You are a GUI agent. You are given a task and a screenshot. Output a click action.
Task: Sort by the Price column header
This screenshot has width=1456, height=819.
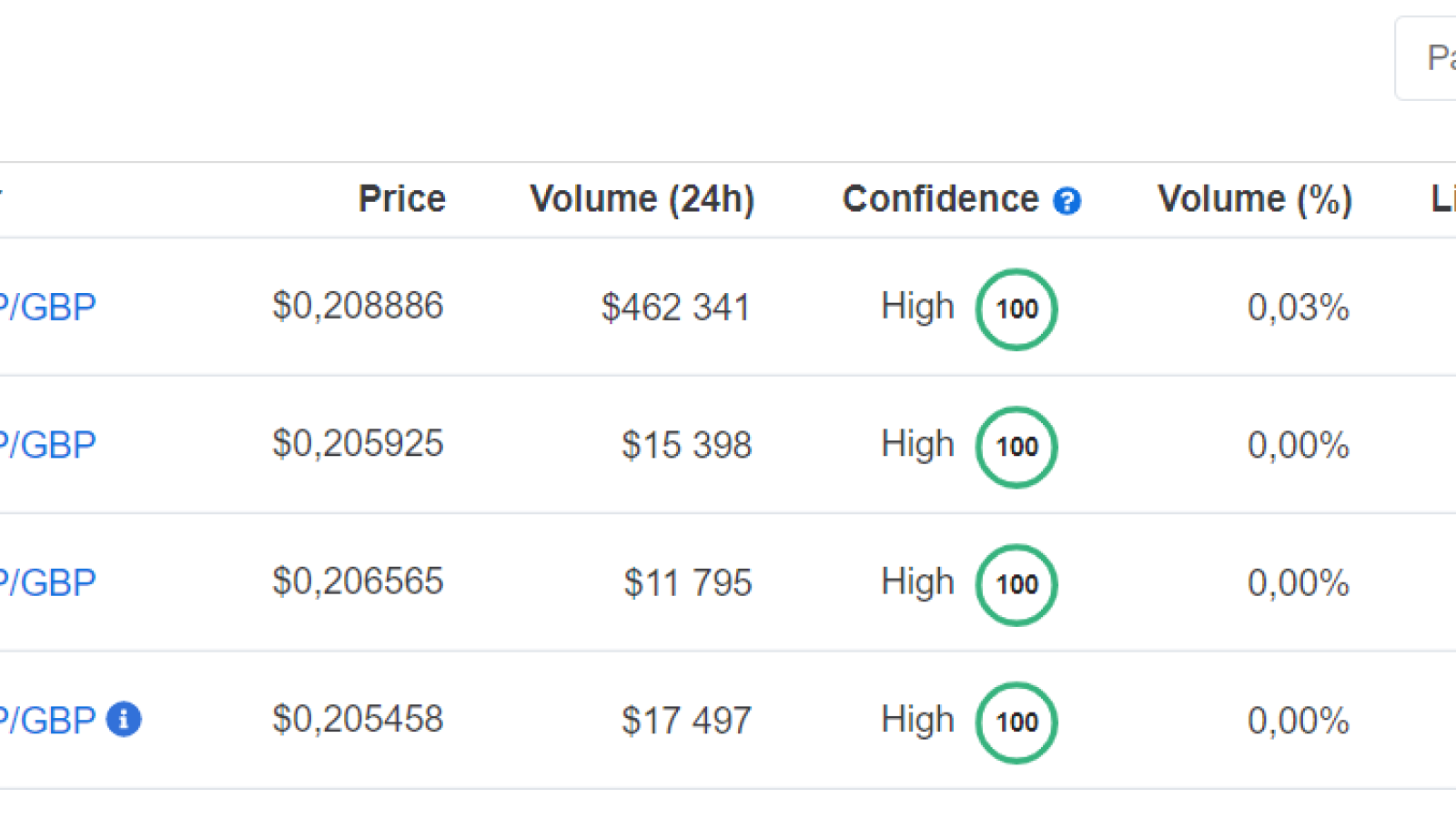click(x=402, y=198)
